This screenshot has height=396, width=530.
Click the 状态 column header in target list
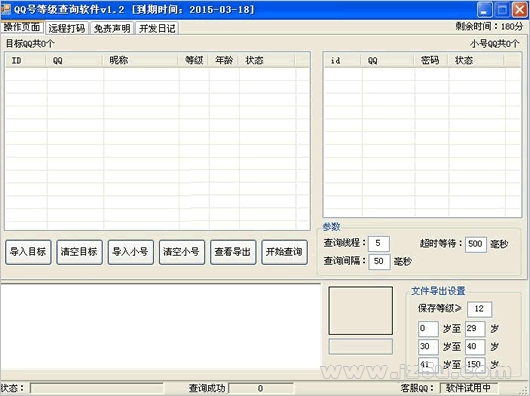[267, 60]
